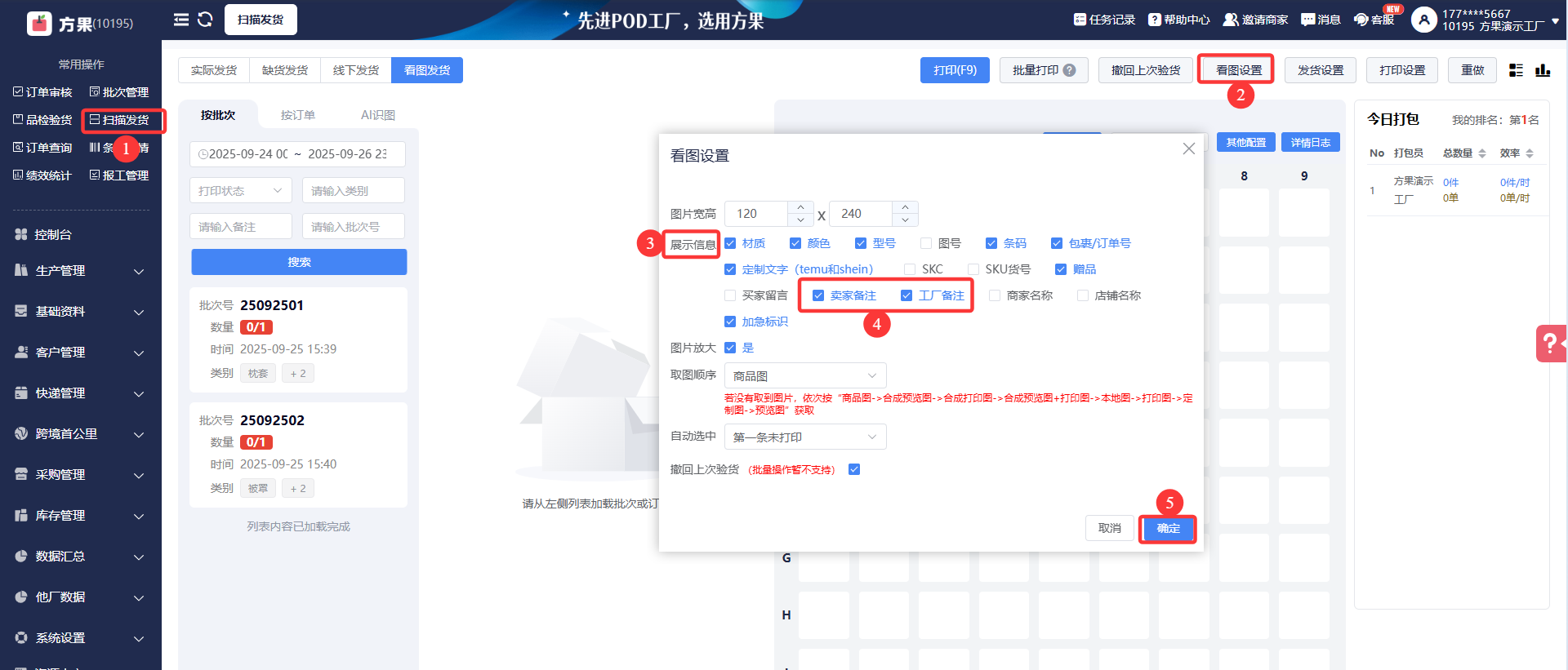The width and height of the screenshot is (1568, 670).
Task: Open 品检验货 in common operations
Action: coord(42,120)
